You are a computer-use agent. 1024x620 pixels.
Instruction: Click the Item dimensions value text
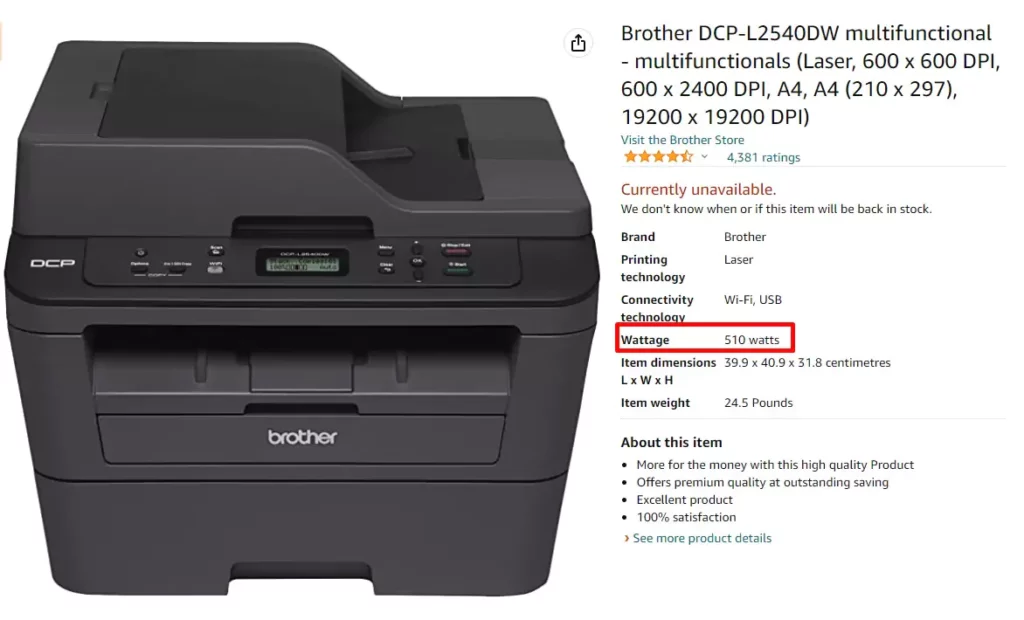(807, 363)
